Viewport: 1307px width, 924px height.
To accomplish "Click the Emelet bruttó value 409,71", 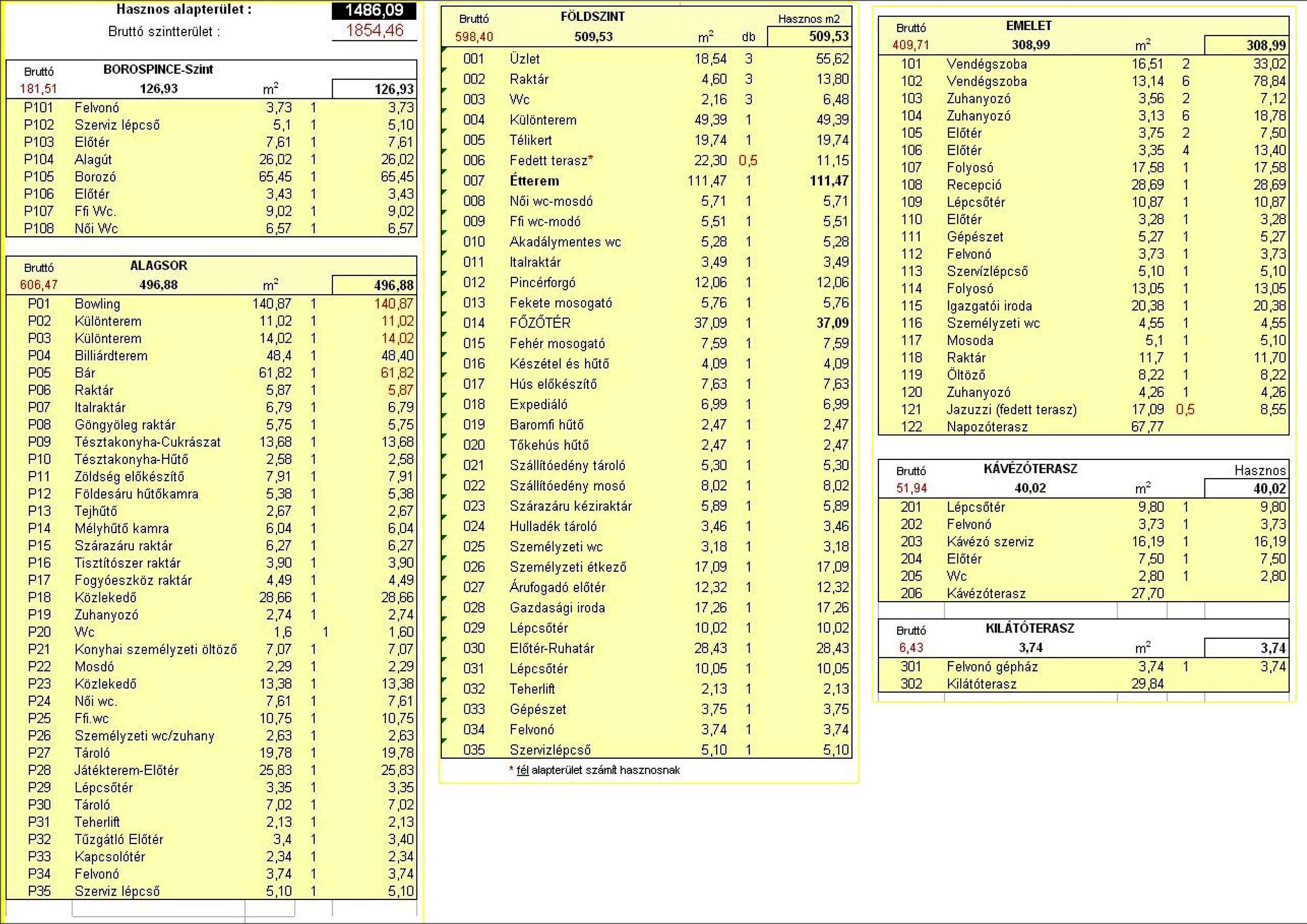I will click(911, 45).
